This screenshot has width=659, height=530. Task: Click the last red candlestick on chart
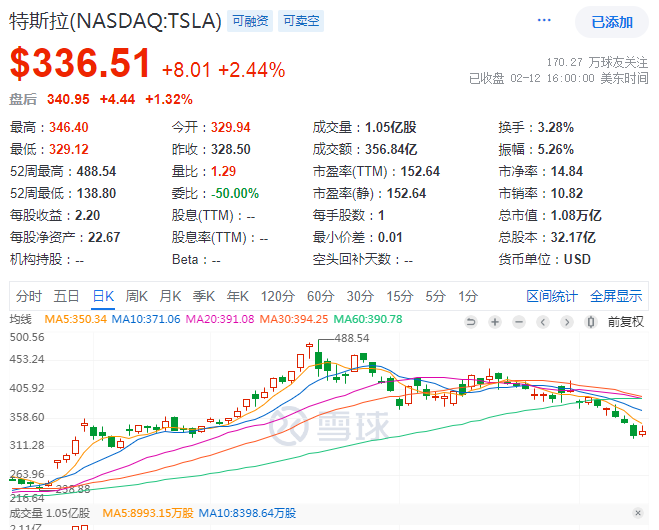(643, 432)
